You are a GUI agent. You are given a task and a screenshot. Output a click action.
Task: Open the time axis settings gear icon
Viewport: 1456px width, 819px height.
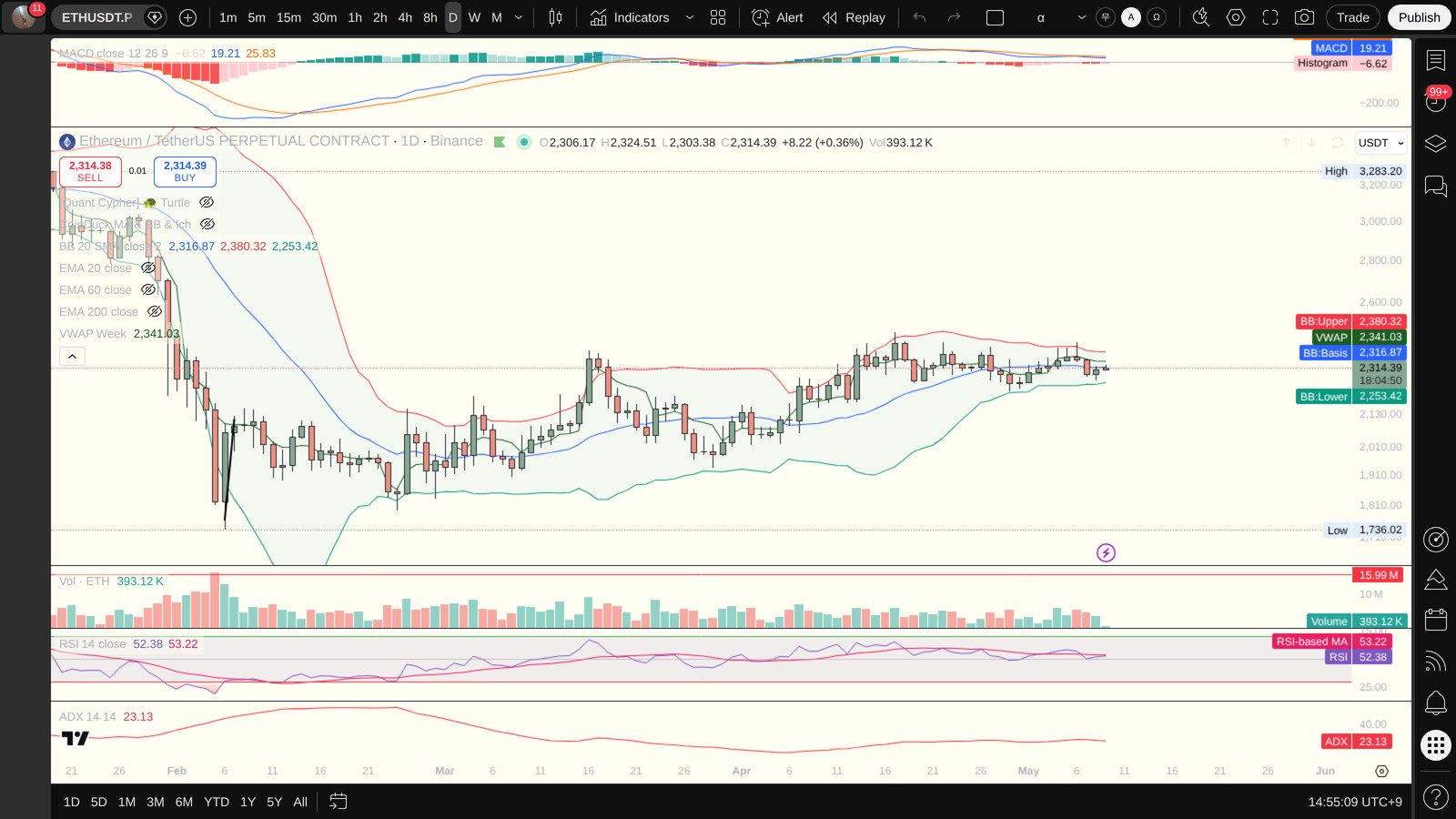1381,771
